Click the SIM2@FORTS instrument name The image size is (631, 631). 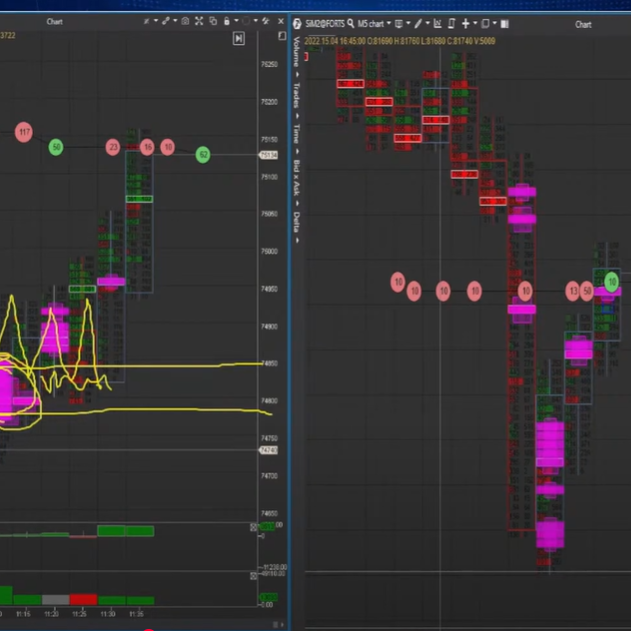[x=323, y=24]
